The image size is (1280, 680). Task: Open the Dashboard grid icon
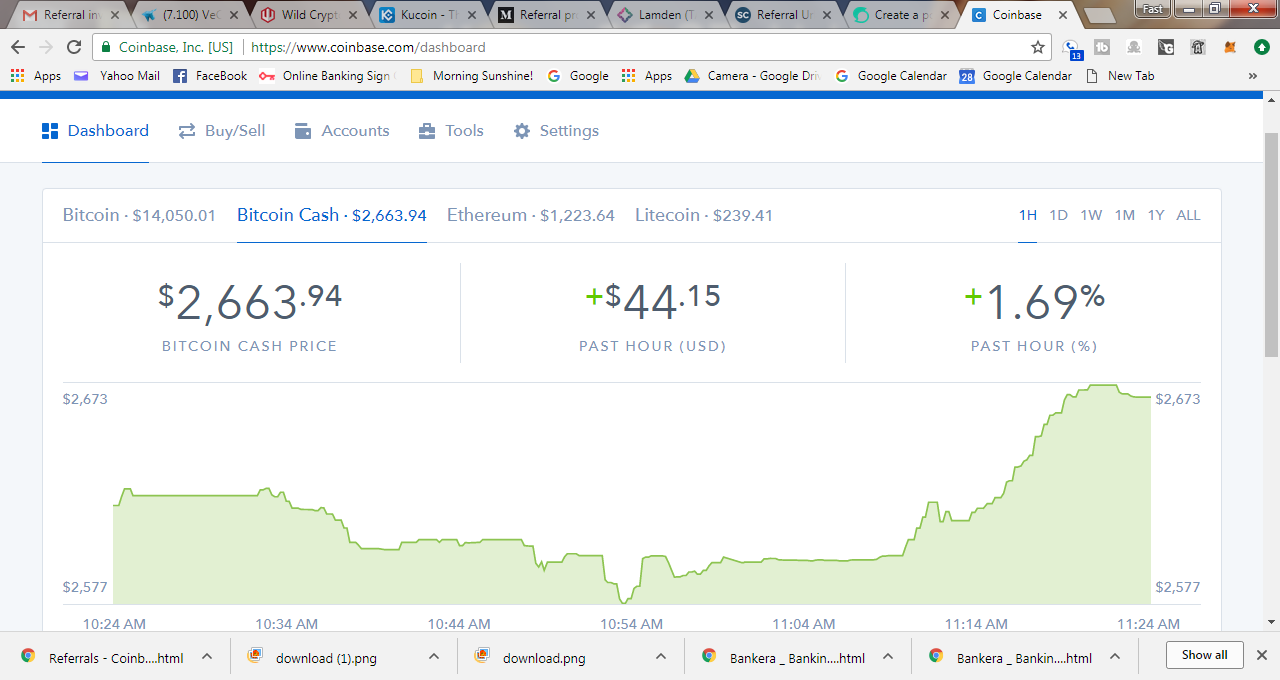[50, 131]
